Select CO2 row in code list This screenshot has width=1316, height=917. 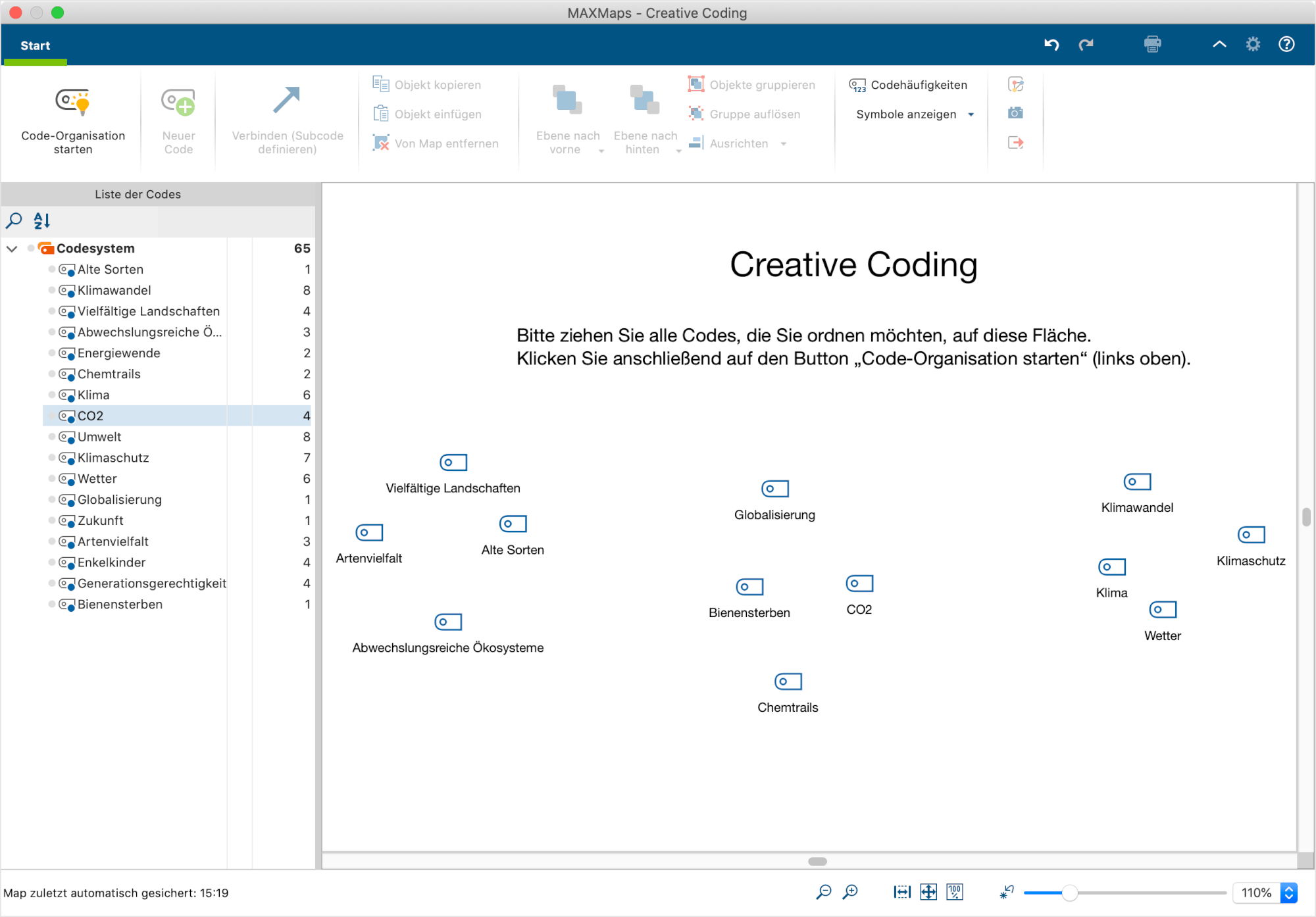pyautogui.click(x=178, y=416)
